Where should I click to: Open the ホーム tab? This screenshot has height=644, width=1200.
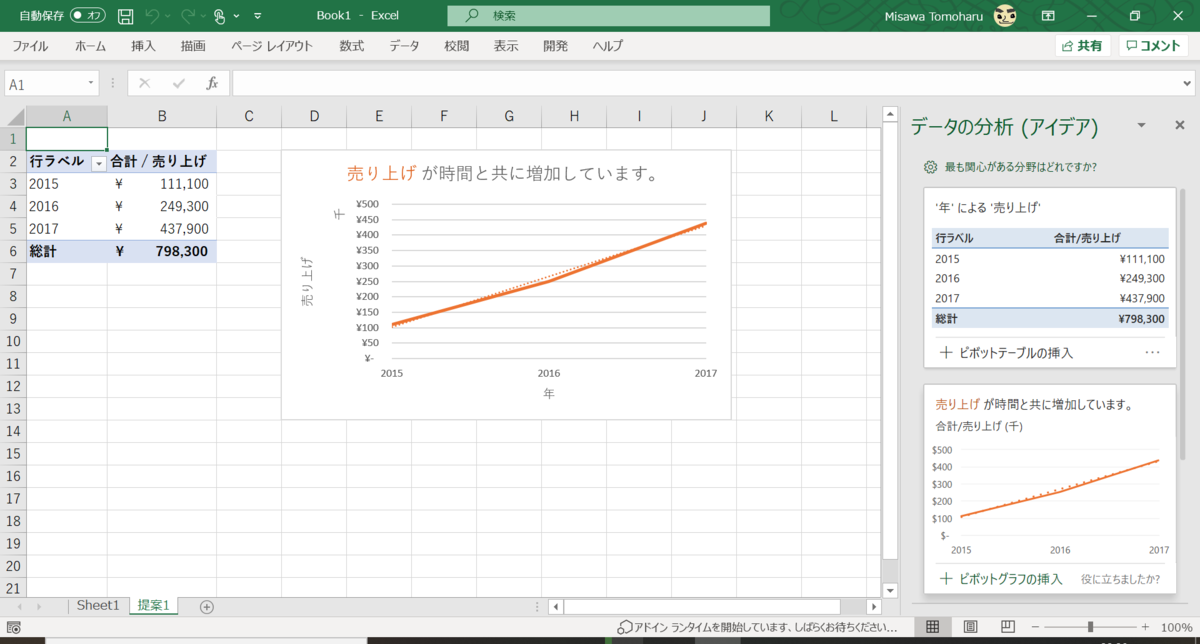[x=90, y=46]
